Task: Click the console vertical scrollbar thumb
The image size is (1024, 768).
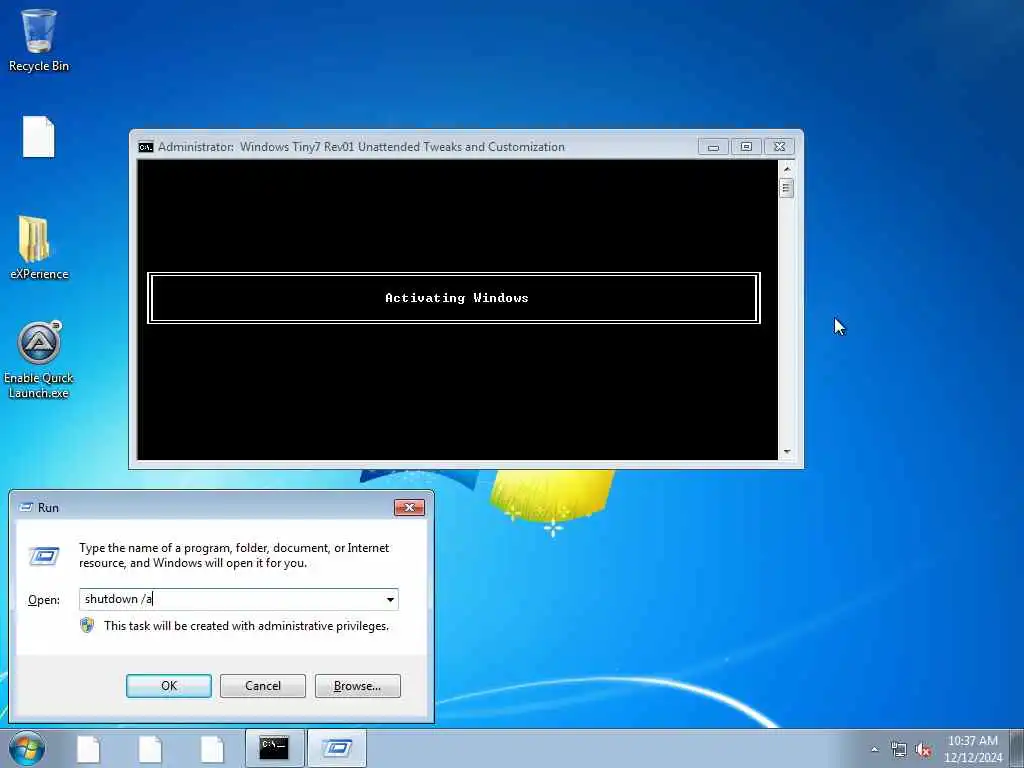Action: click(x=787, y=189)
